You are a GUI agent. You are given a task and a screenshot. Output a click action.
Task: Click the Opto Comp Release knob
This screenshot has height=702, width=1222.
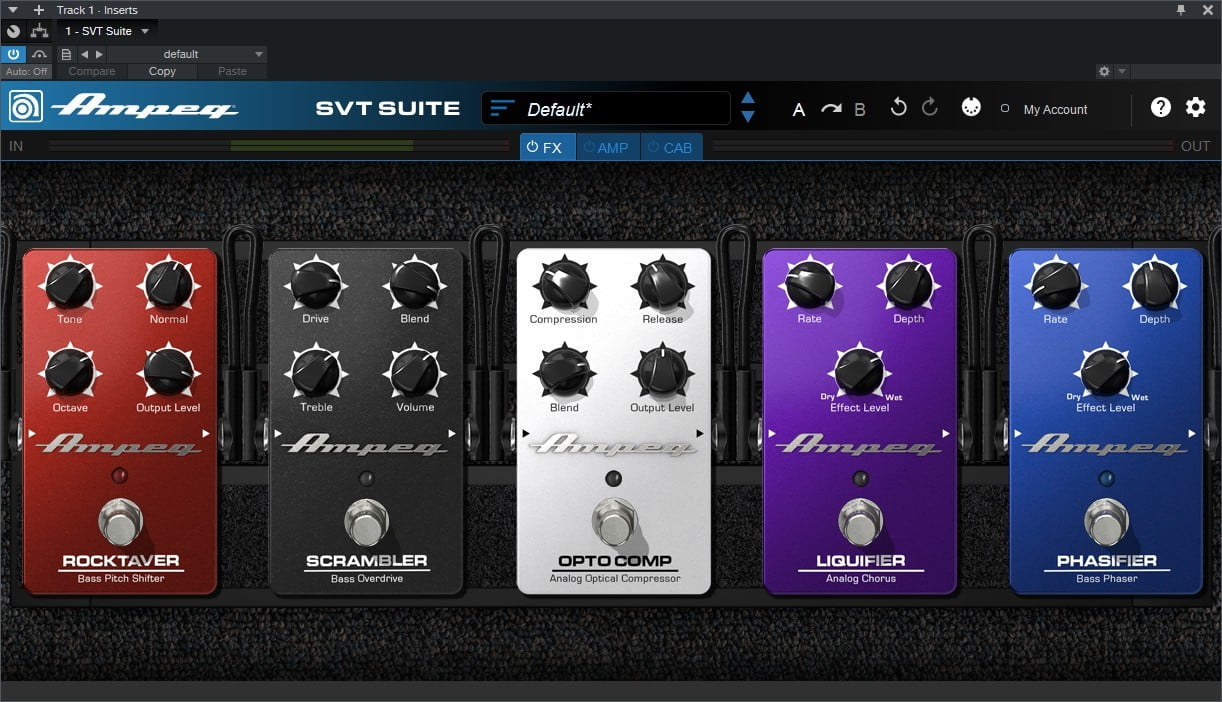click(662, 284)
